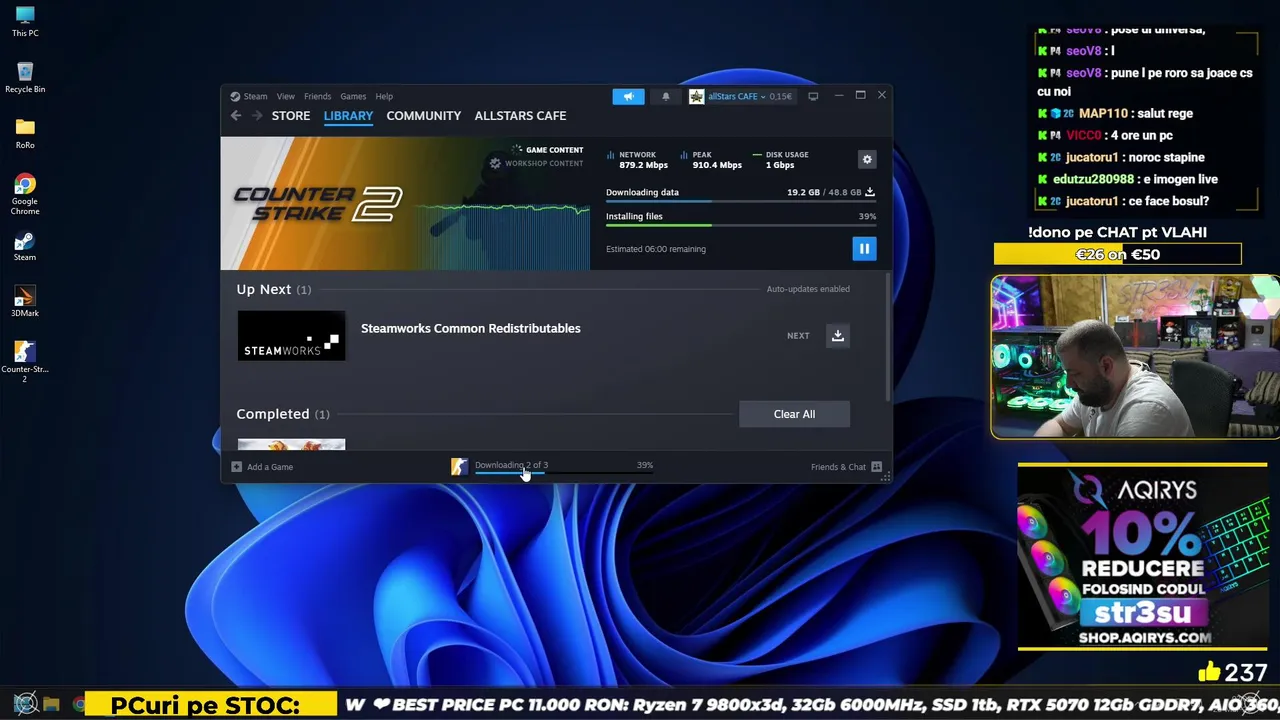Launch Counter-Strike 2 desktop shortcut
Viewport: 1280px width, 720px height.
25,362
